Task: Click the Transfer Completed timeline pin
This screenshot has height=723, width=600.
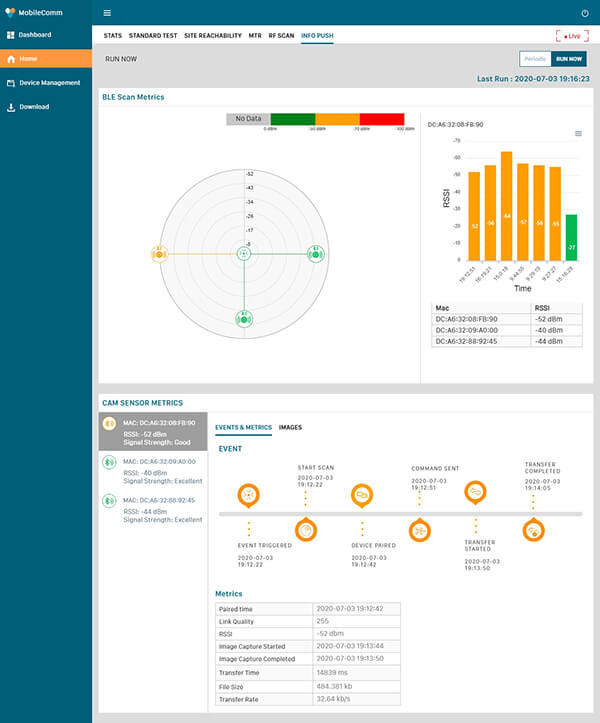Action: tap(535, 530)
